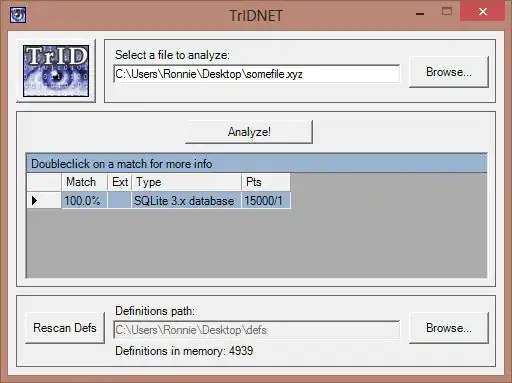Minimize the TrIDNET window
This screenshot has height=383, width=512.
tap(420, 13)
